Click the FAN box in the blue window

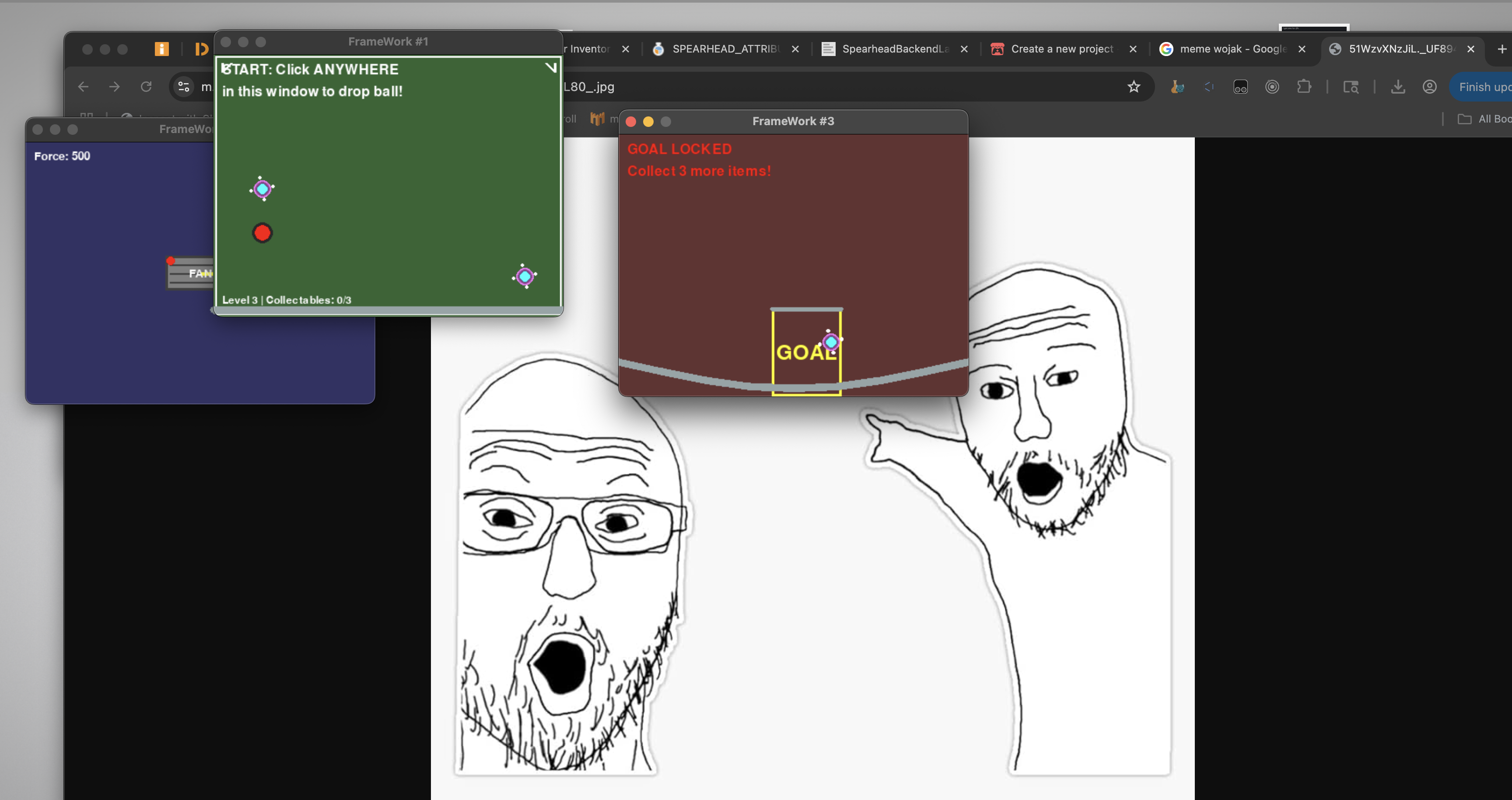[189, 274]
